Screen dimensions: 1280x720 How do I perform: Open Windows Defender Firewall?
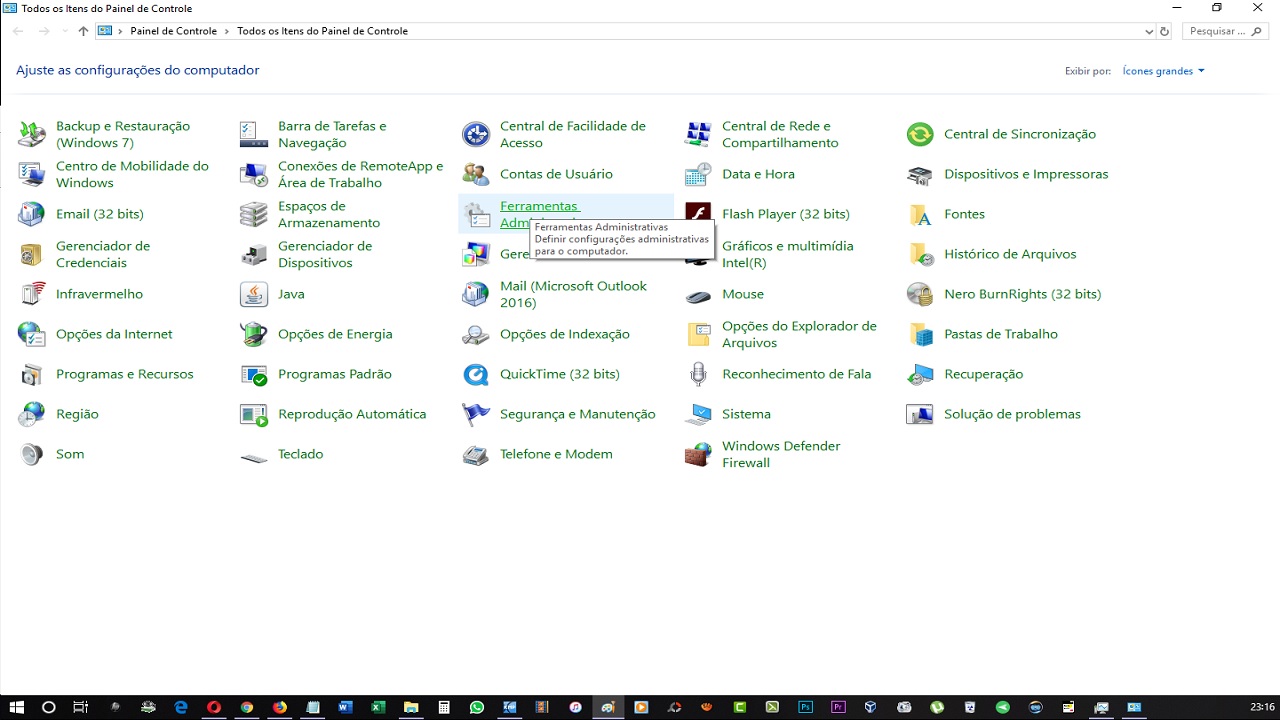781,454
